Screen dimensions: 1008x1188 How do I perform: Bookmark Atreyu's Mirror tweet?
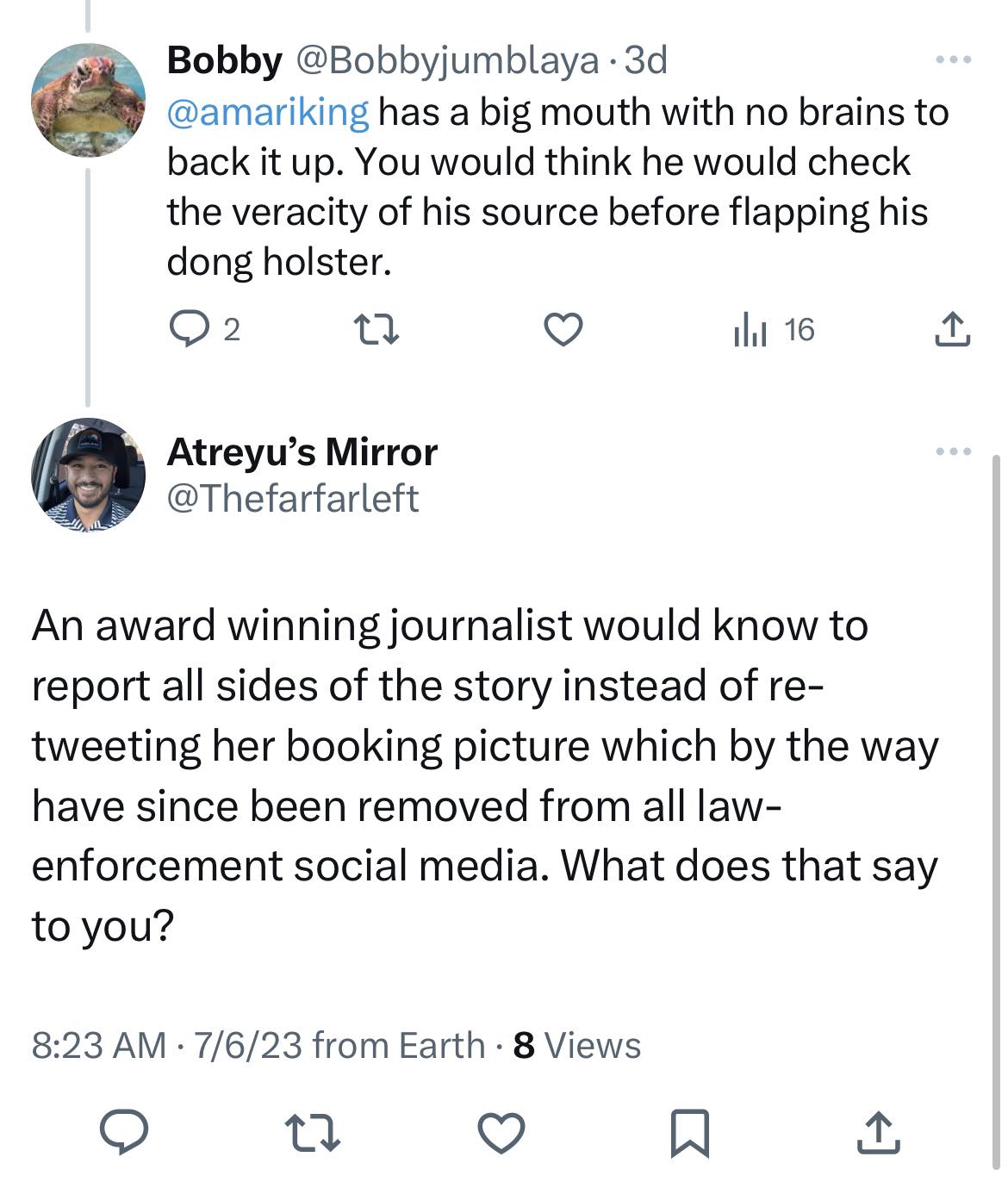click(690, 1131)
